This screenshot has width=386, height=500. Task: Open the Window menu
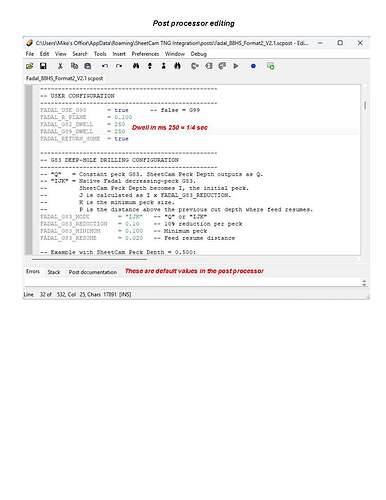point(175,54)
